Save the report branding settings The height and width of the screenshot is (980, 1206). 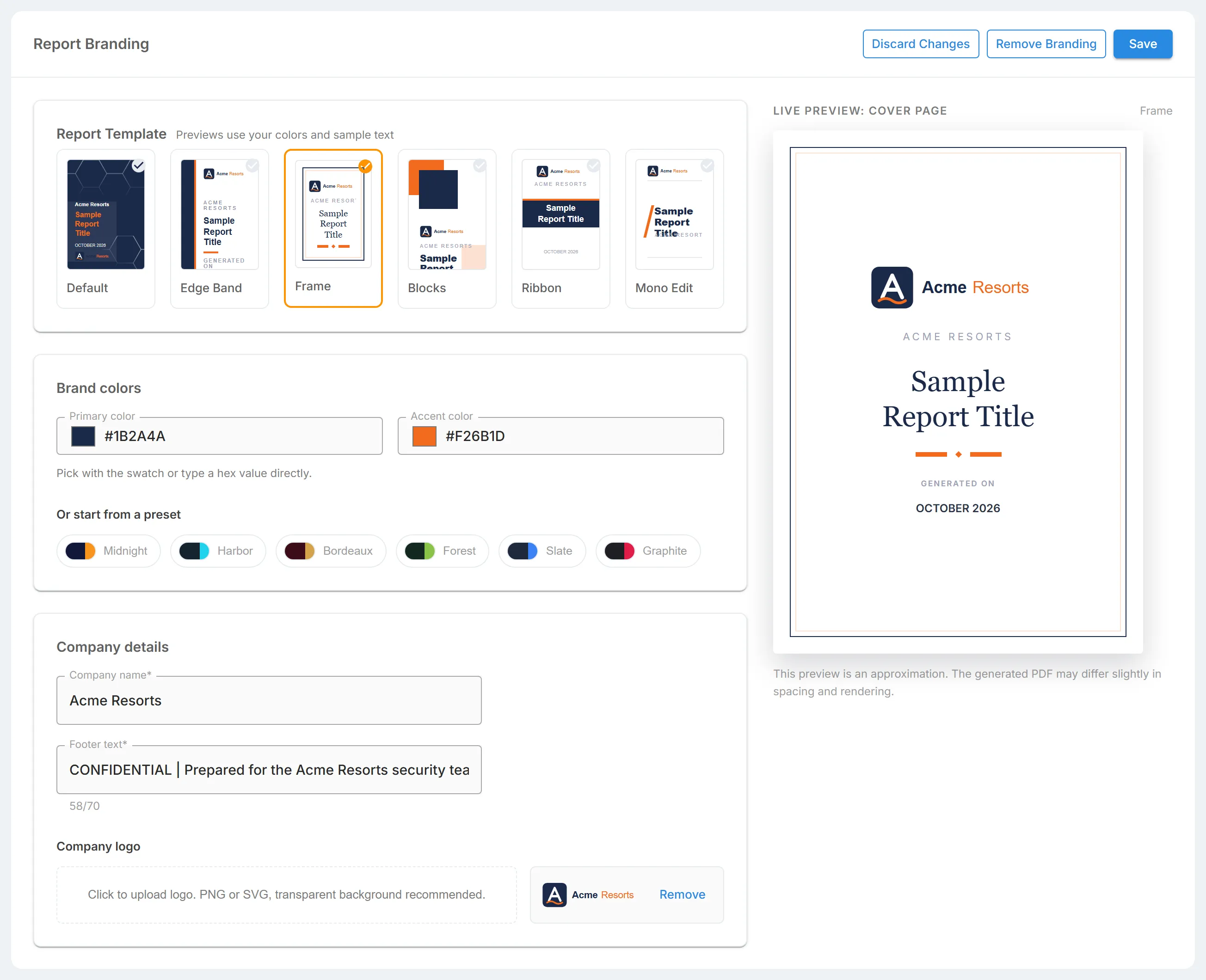click(x=1142, y=44)
